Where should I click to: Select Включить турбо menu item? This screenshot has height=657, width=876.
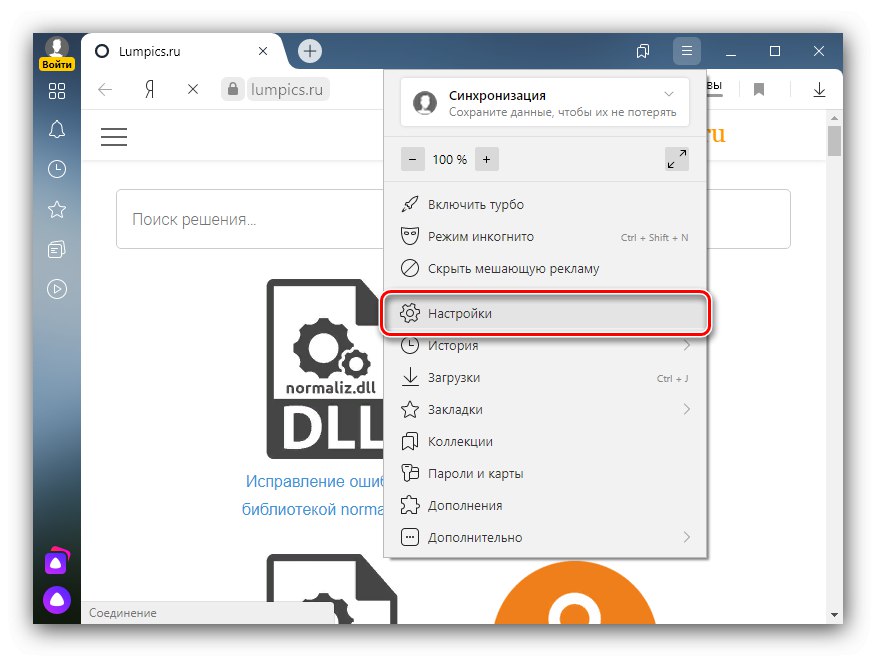(545, 204)
